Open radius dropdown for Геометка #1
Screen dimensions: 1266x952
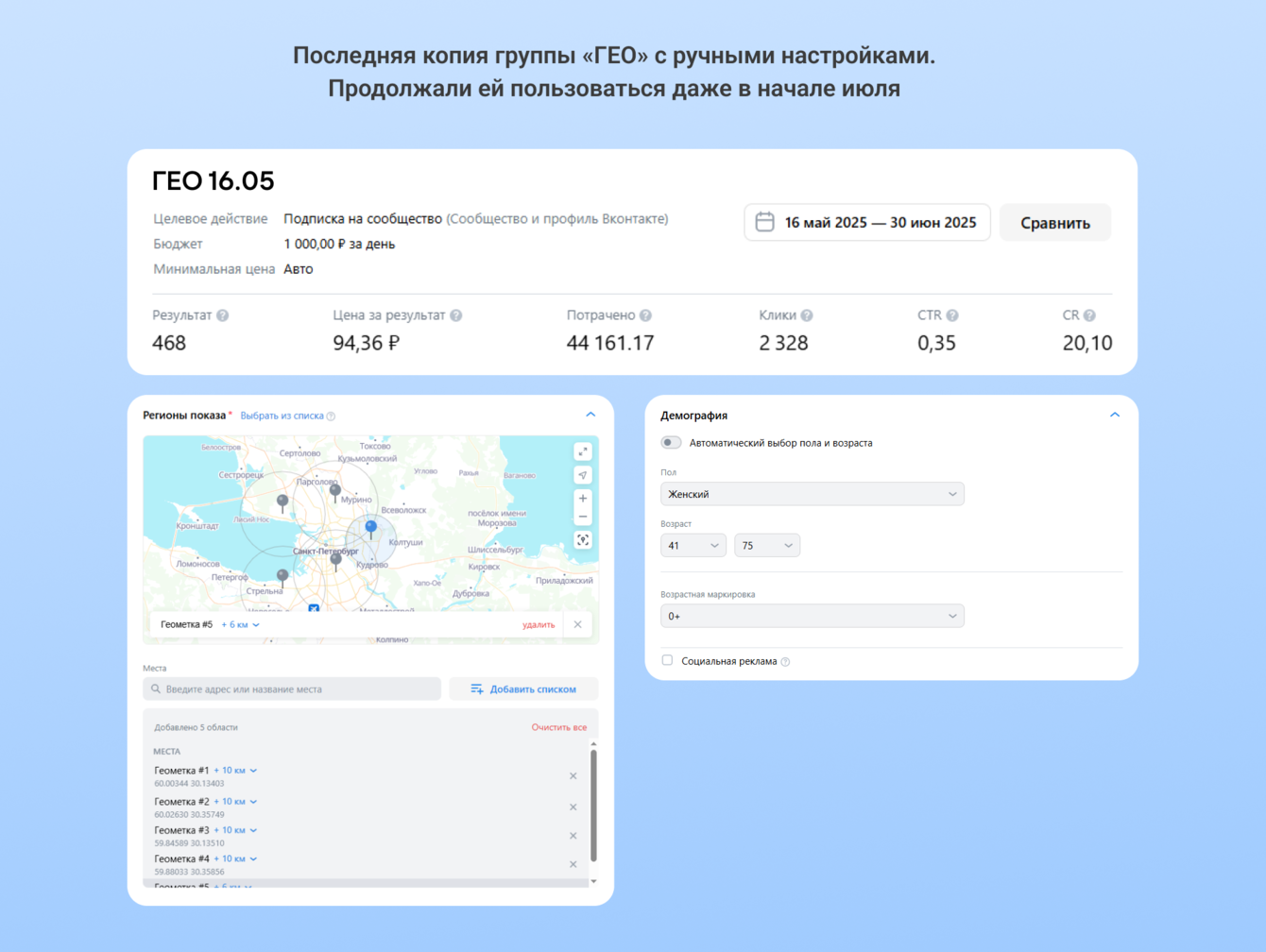236,771
